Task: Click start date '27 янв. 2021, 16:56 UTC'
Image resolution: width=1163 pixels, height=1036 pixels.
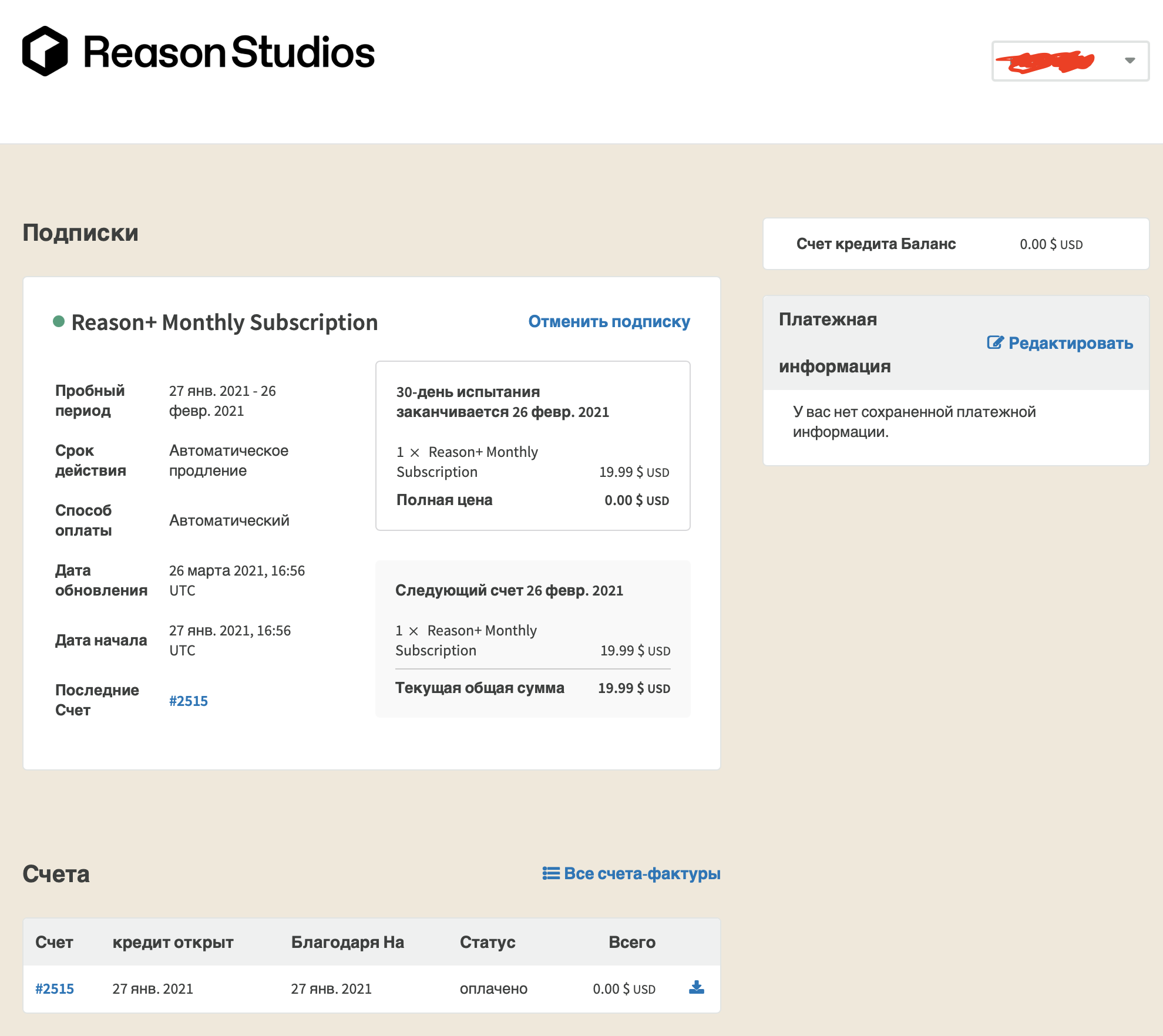Action: coord(230,640)
